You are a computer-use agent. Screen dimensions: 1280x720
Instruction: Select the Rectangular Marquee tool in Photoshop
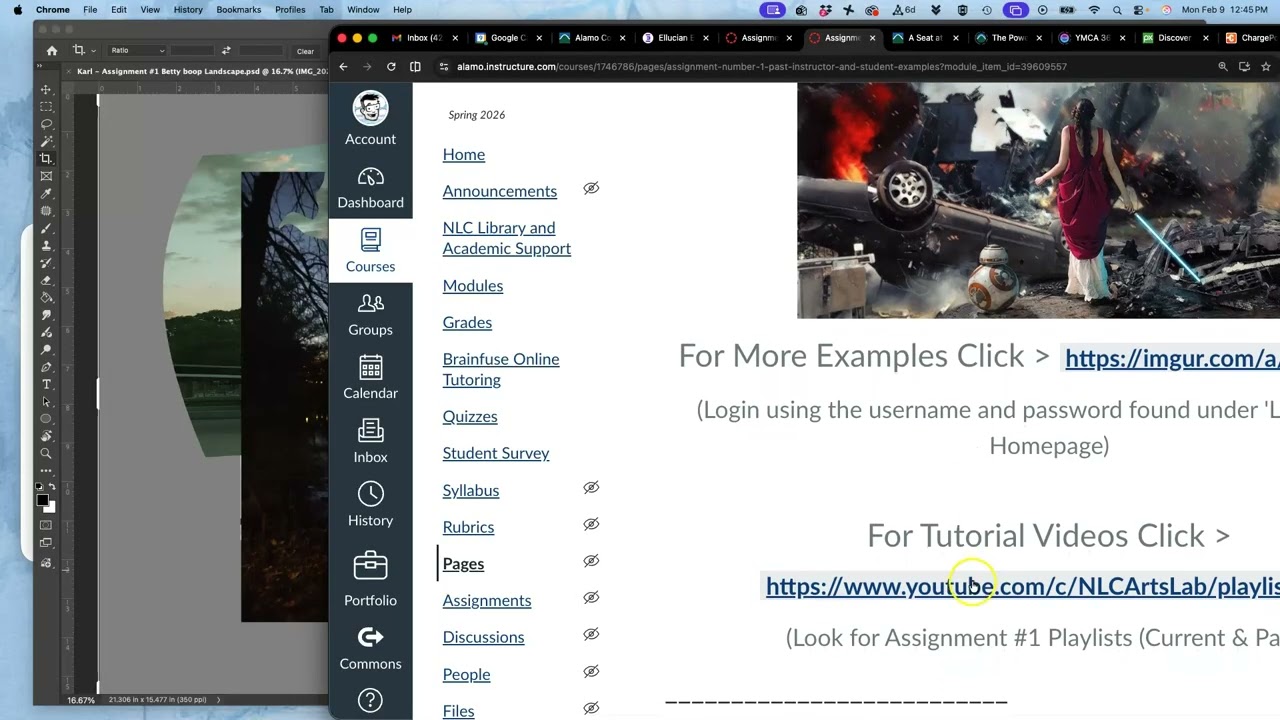46,106
